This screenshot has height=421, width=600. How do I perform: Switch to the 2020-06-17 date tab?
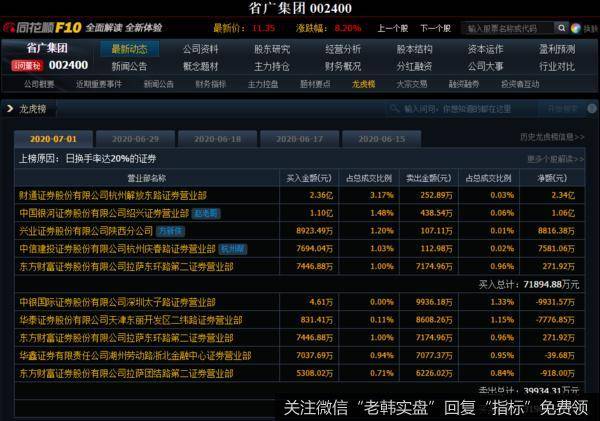coord(300,139)
